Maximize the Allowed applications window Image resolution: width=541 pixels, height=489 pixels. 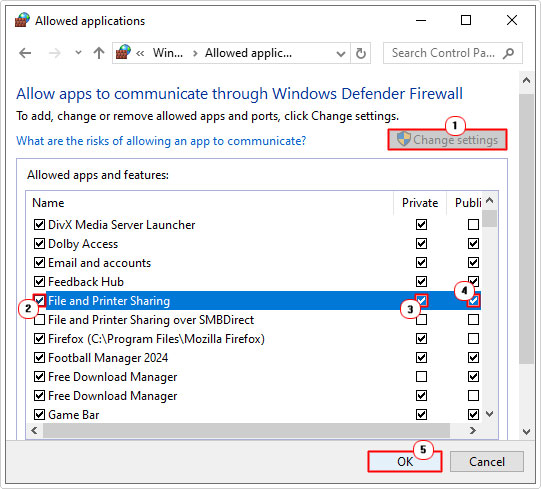pyautogui.click(x=466, y=20)
